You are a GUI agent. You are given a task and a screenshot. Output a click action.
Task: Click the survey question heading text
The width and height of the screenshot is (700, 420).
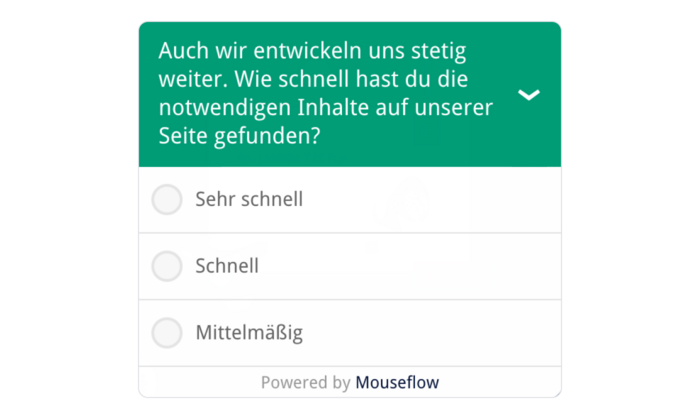tap(325, 93)
